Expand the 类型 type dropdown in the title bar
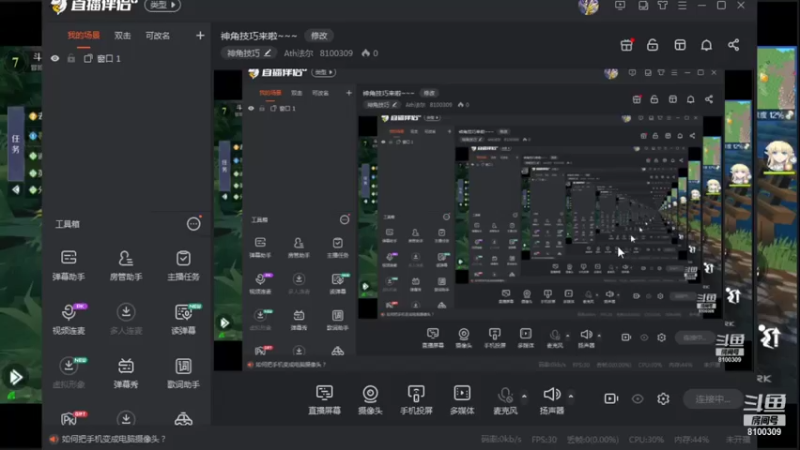The width and height of the screenshot is (800, 450). 162,5
